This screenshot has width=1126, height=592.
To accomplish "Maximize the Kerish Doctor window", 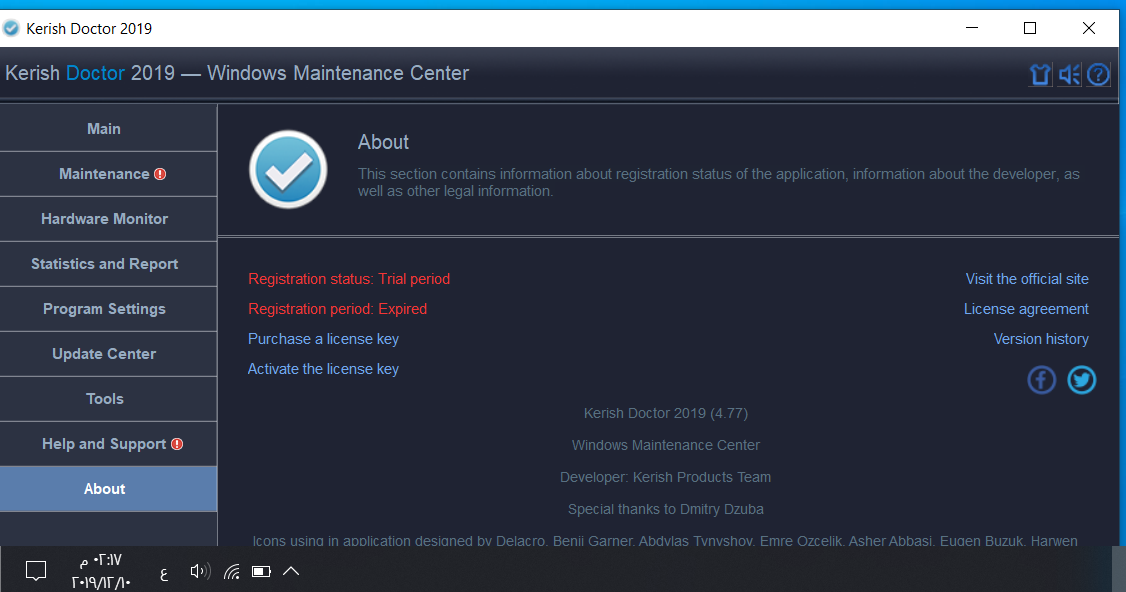I will tap(1030, 28).
